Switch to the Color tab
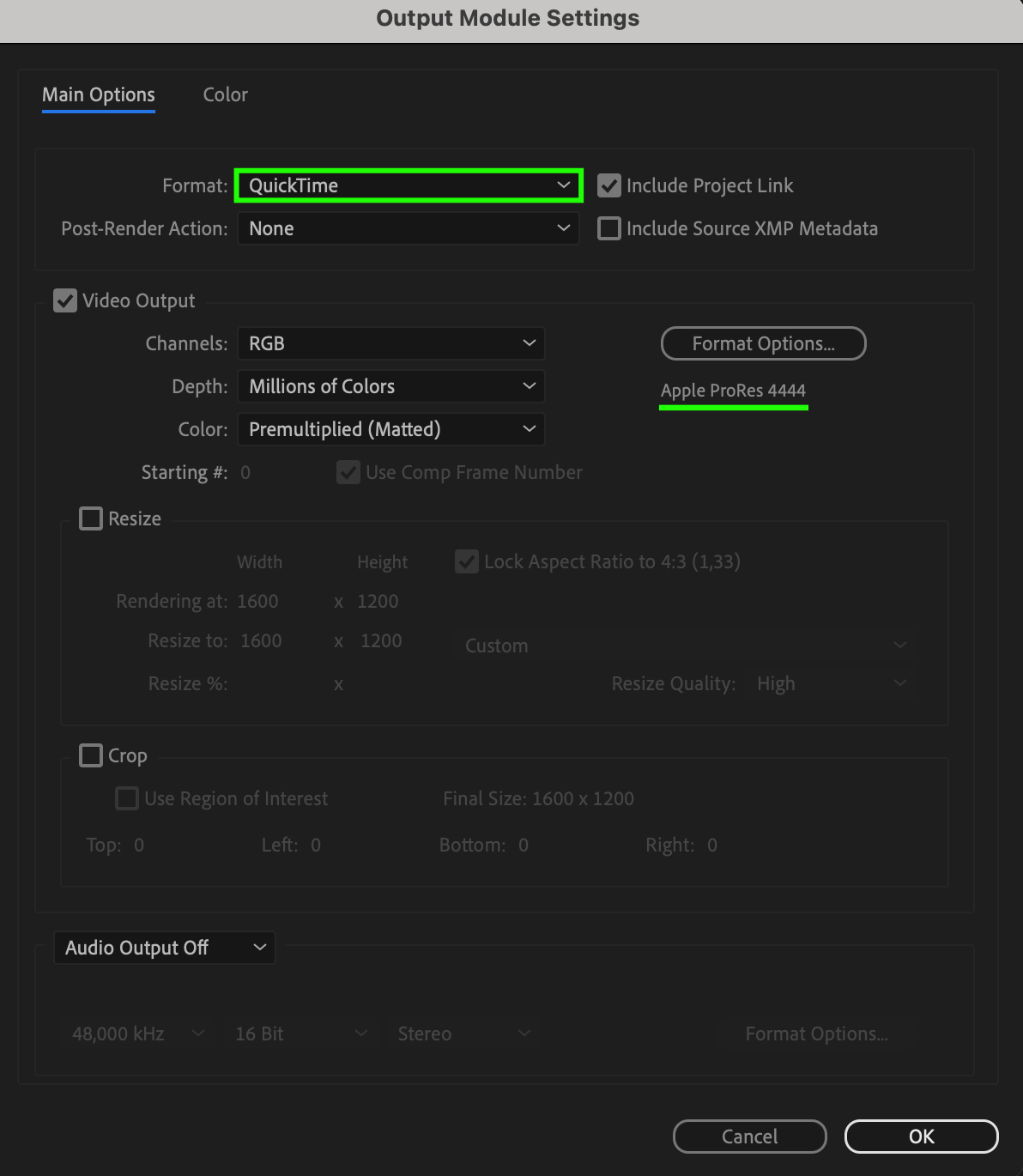1023x1176 pixels. (225, 94)
